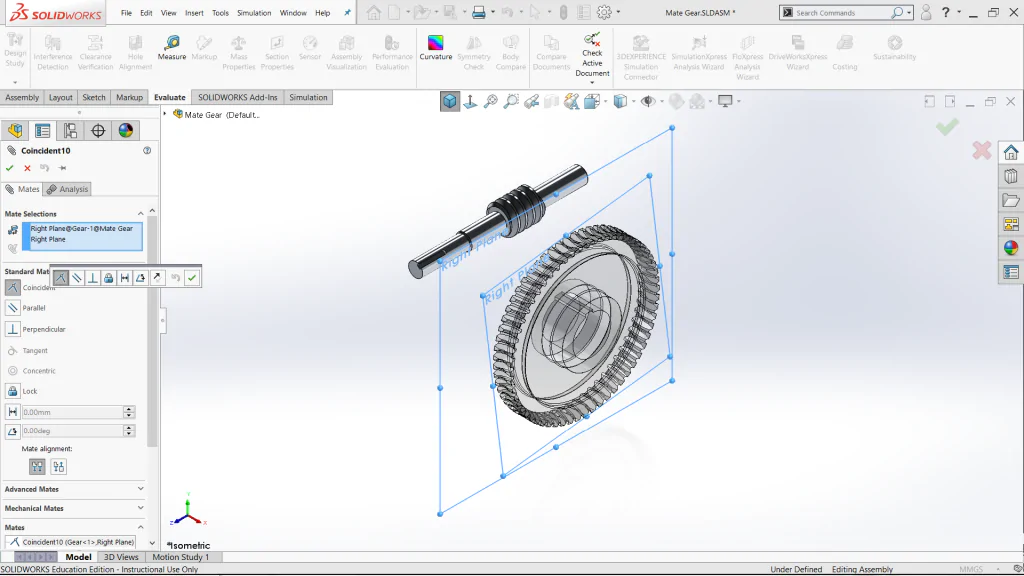Image resolution: width=1024 pixels, height=576 pixels.
Task: Select the Lock mate type
Action: 12,391
